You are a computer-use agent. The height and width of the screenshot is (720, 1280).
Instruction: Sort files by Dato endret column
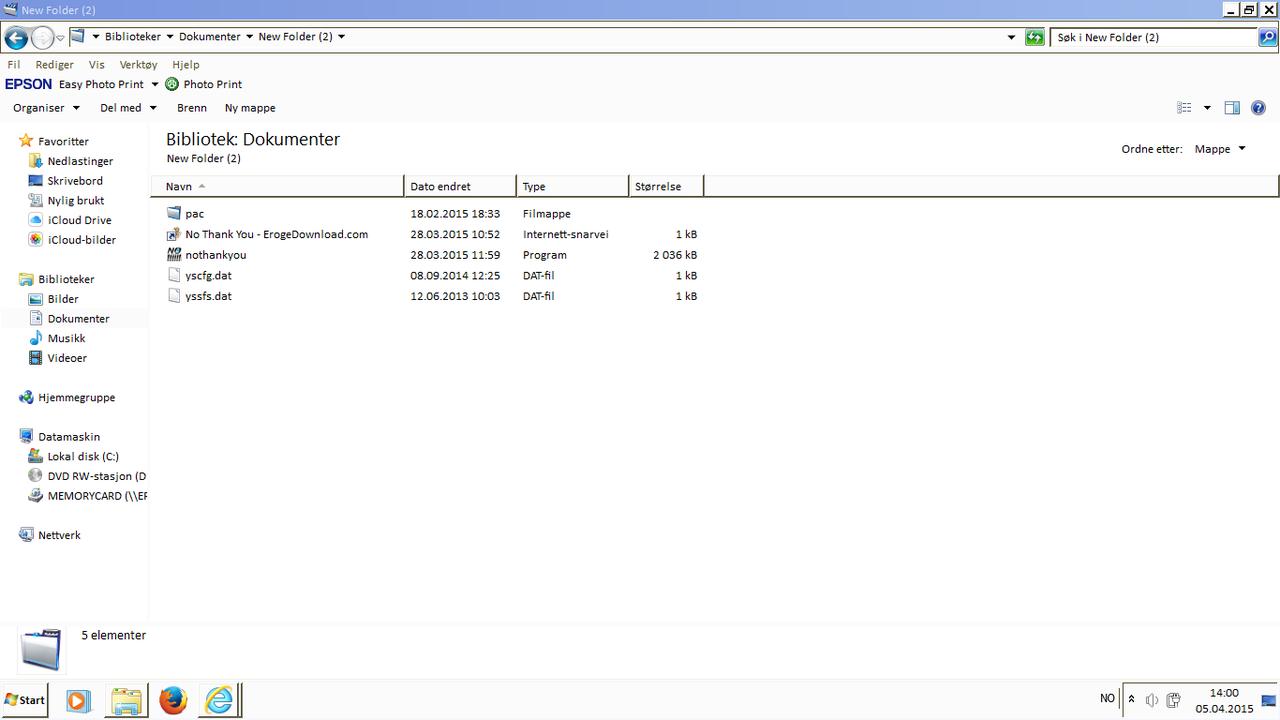pyautogui.click(x=440, y=187)
